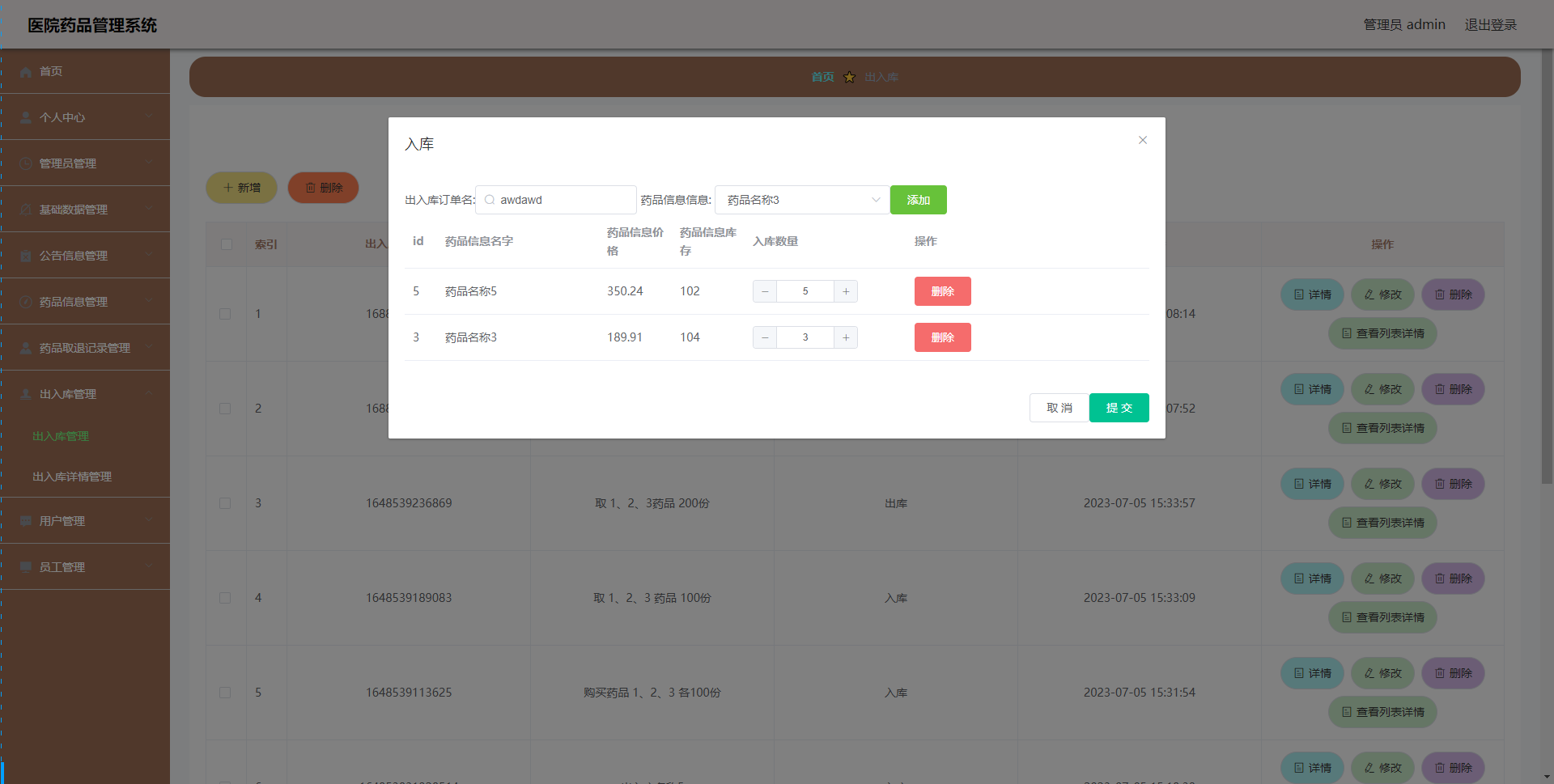Submit the form with 提交 button
The image size is (1554, 784).
pos(1119,408)
